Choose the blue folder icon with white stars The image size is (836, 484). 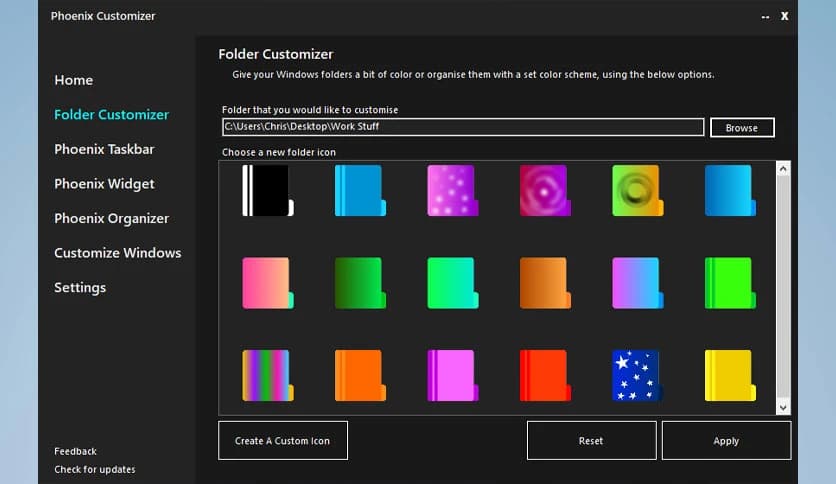[638, 375]
